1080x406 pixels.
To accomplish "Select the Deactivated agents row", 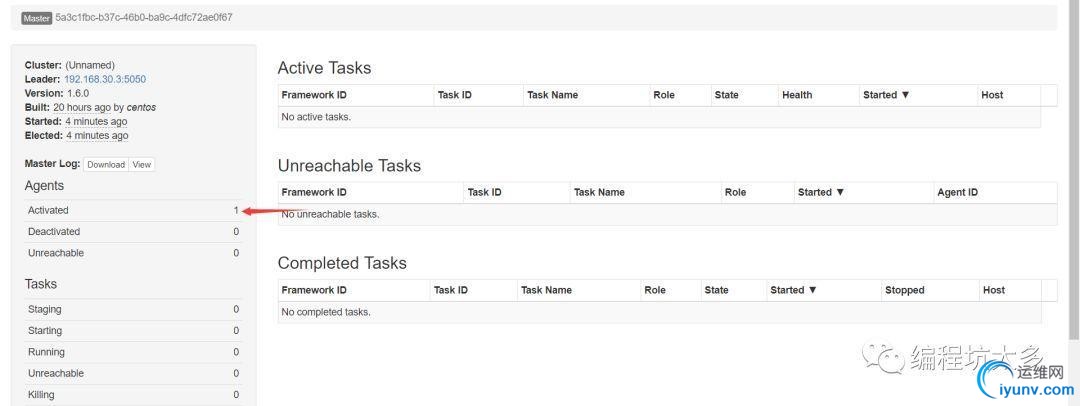I will 133,231.
